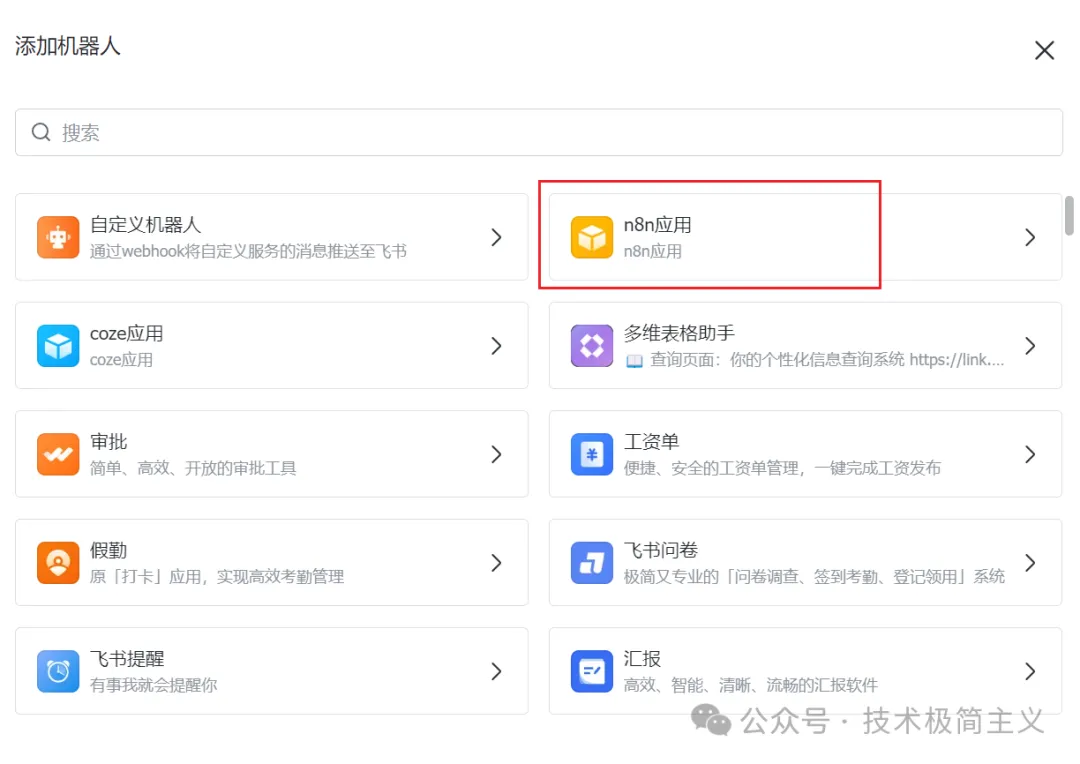Expand the 飞书提醒 chevron arrow
The height and width of the screenshot is (764, 1080).
coord(497,671)
